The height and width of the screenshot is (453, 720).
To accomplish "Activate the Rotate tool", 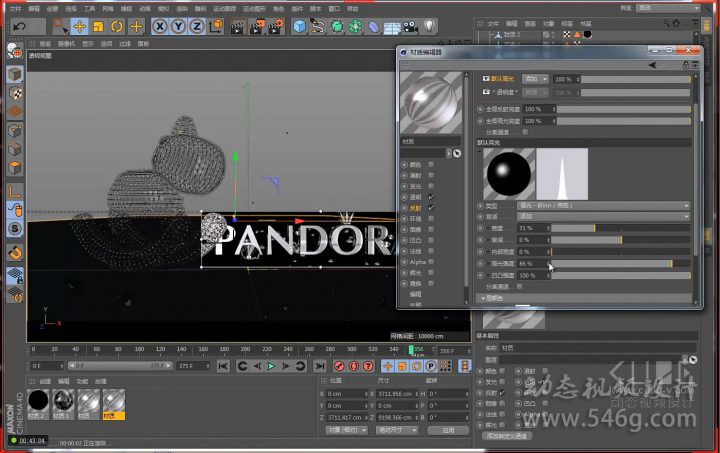I will (x=117, y=26).
